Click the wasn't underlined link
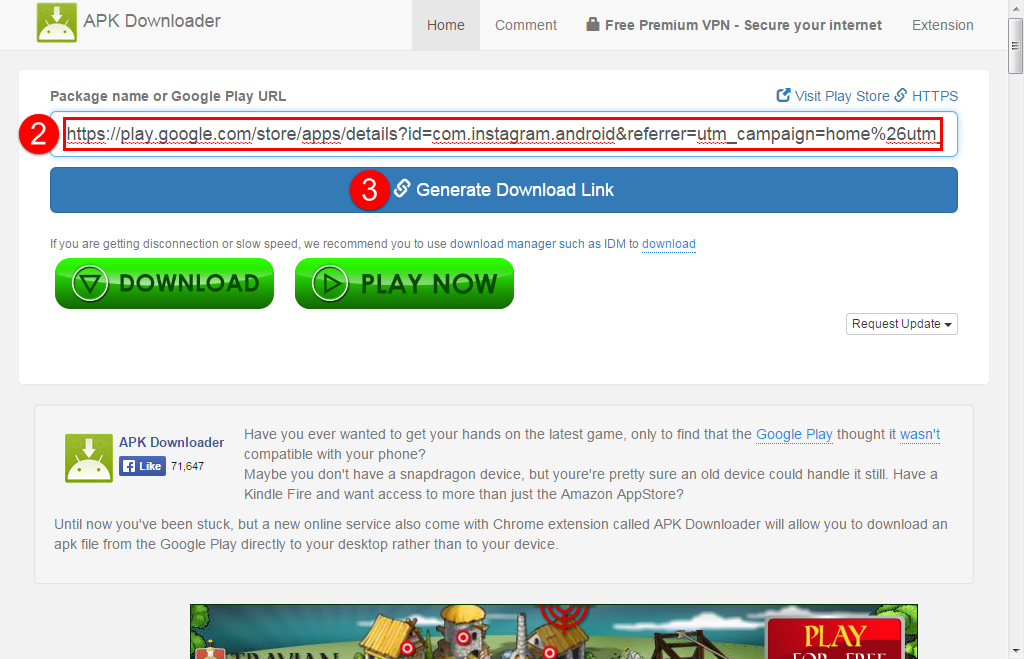Image resolution: width=1024 pixels, height=659 pixels. point(920,434)
